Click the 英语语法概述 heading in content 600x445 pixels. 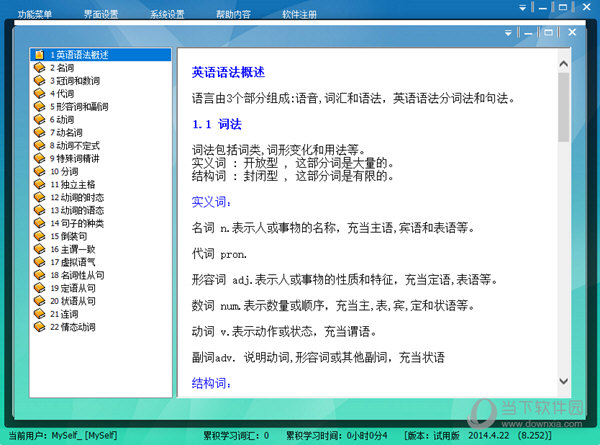[228, 72]
